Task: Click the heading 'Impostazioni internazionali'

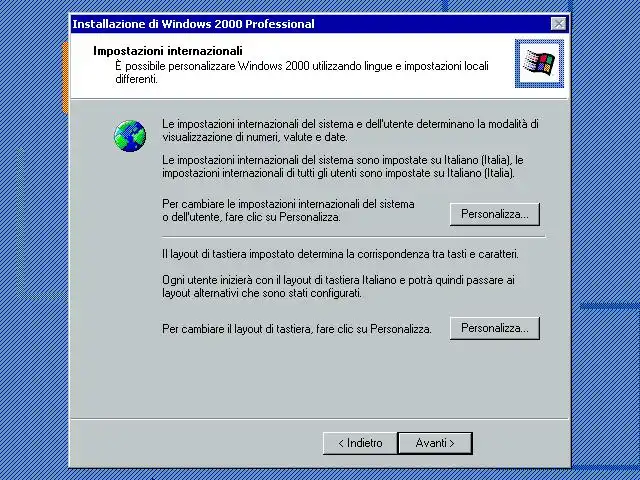Action: (x=168, y=51)
